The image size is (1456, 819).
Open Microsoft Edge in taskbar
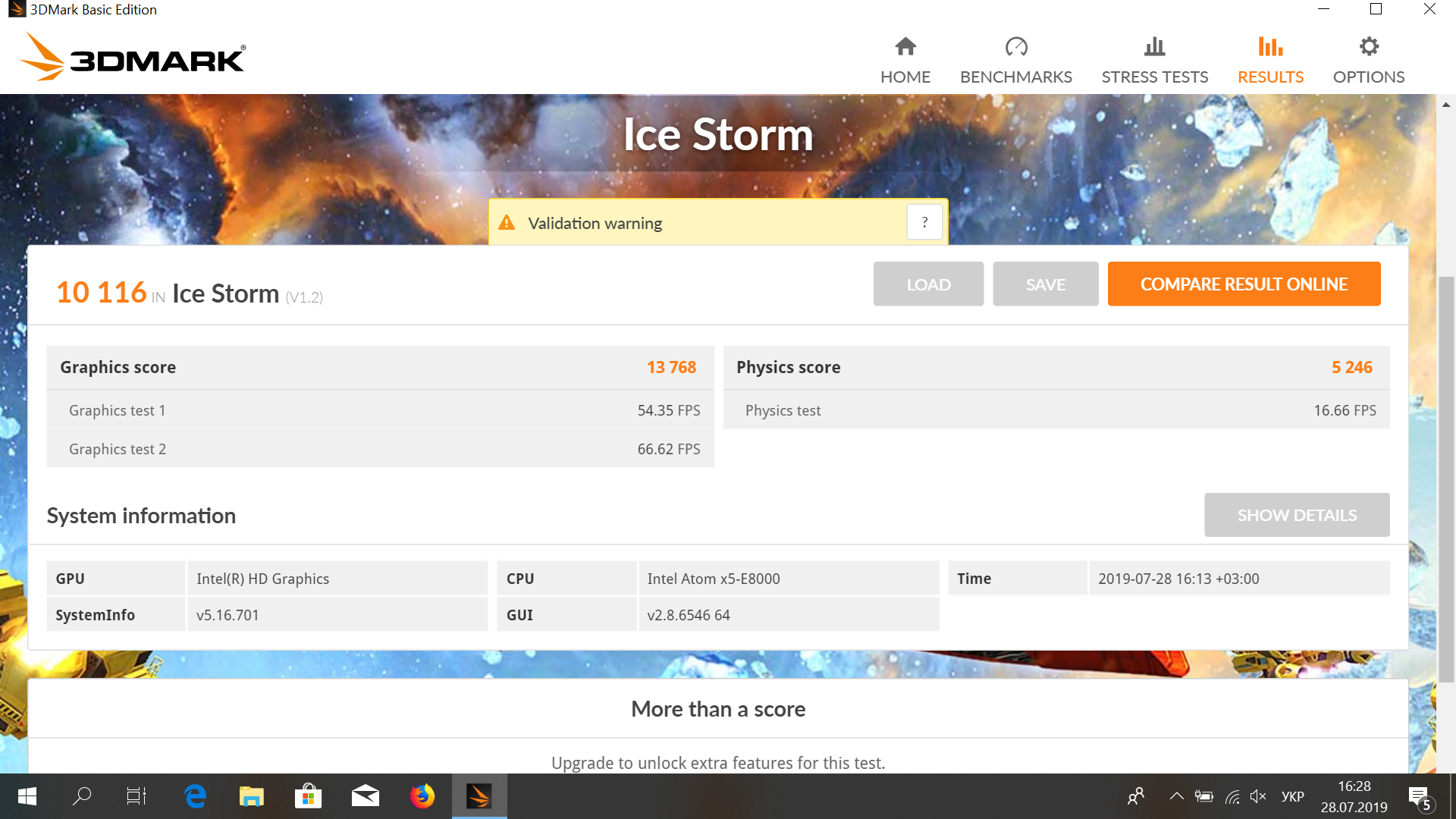[x=195, y=796]
